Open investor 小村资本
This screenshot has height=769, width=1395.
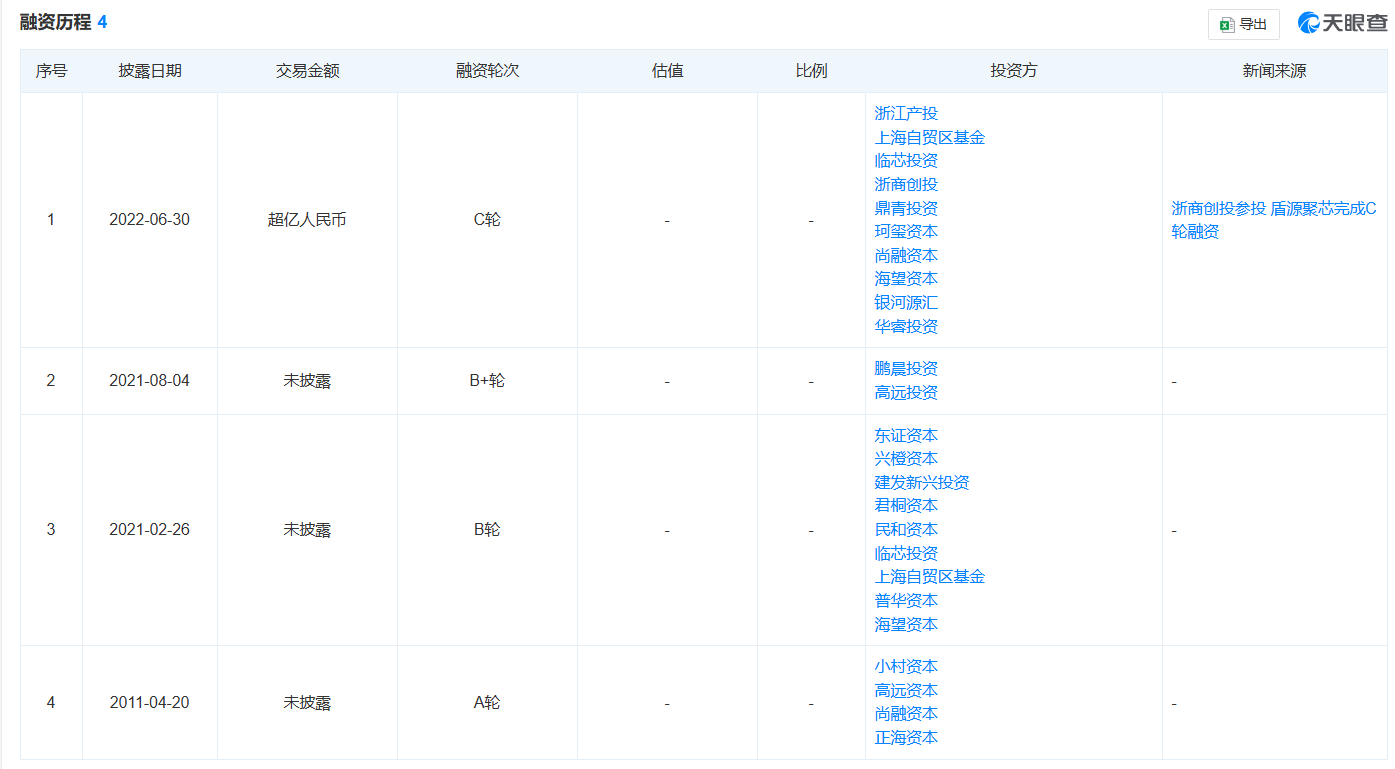906,666
